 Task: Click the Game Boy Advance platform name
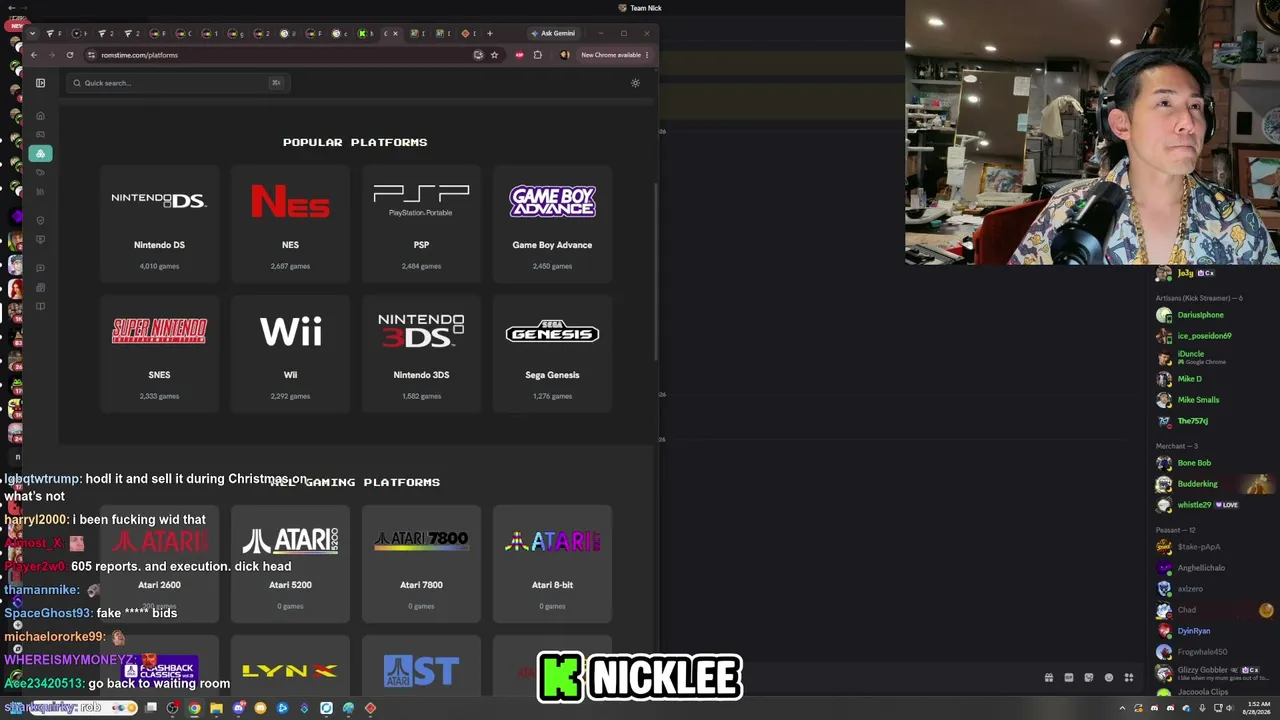tap(552, 245)
